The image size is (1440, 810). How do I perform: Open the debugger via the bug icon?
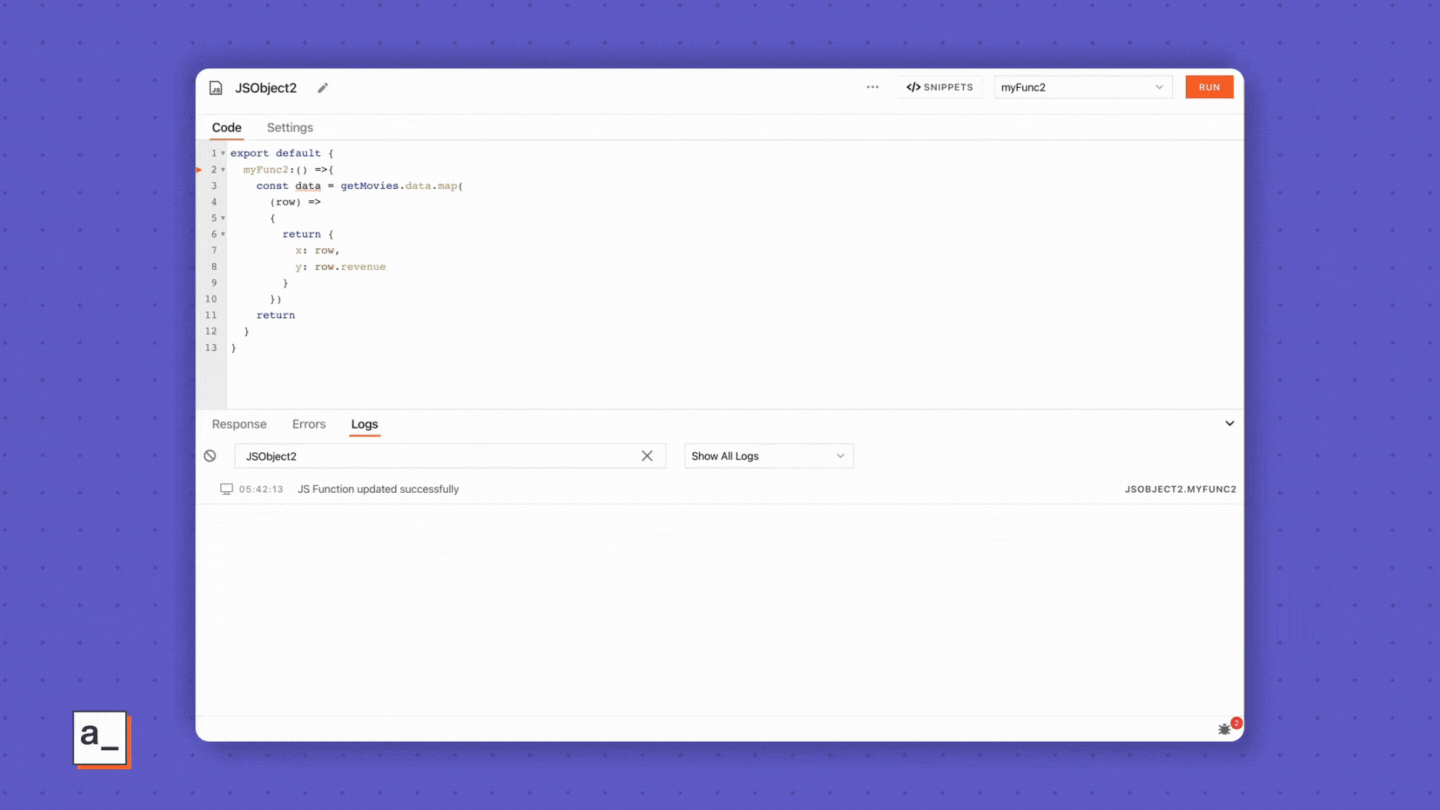click(1224, 729)
